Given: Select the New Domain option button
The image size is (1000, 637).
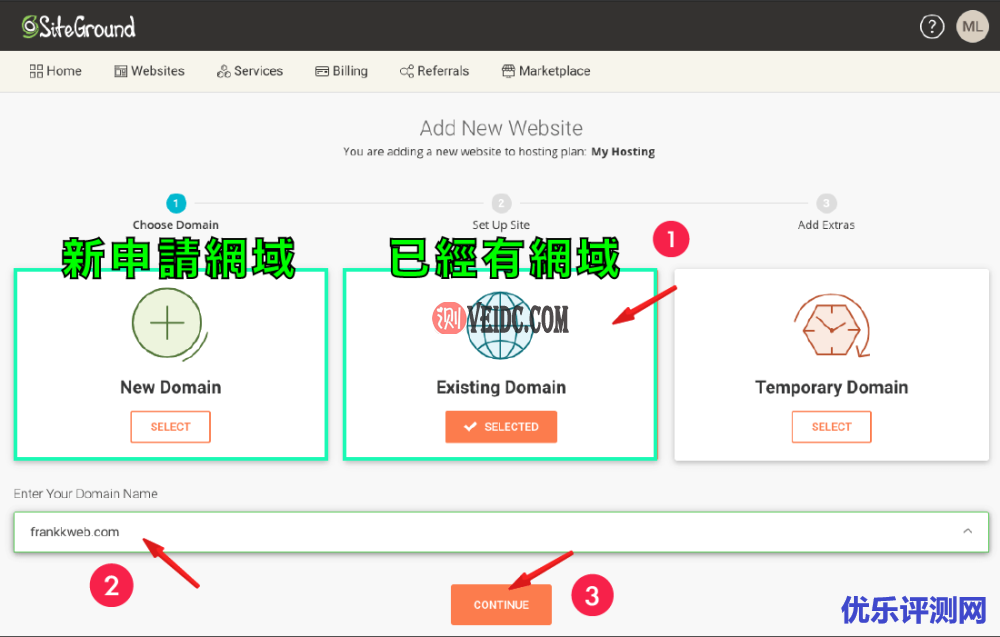Looking at the screenshot, I should (170, 427).
